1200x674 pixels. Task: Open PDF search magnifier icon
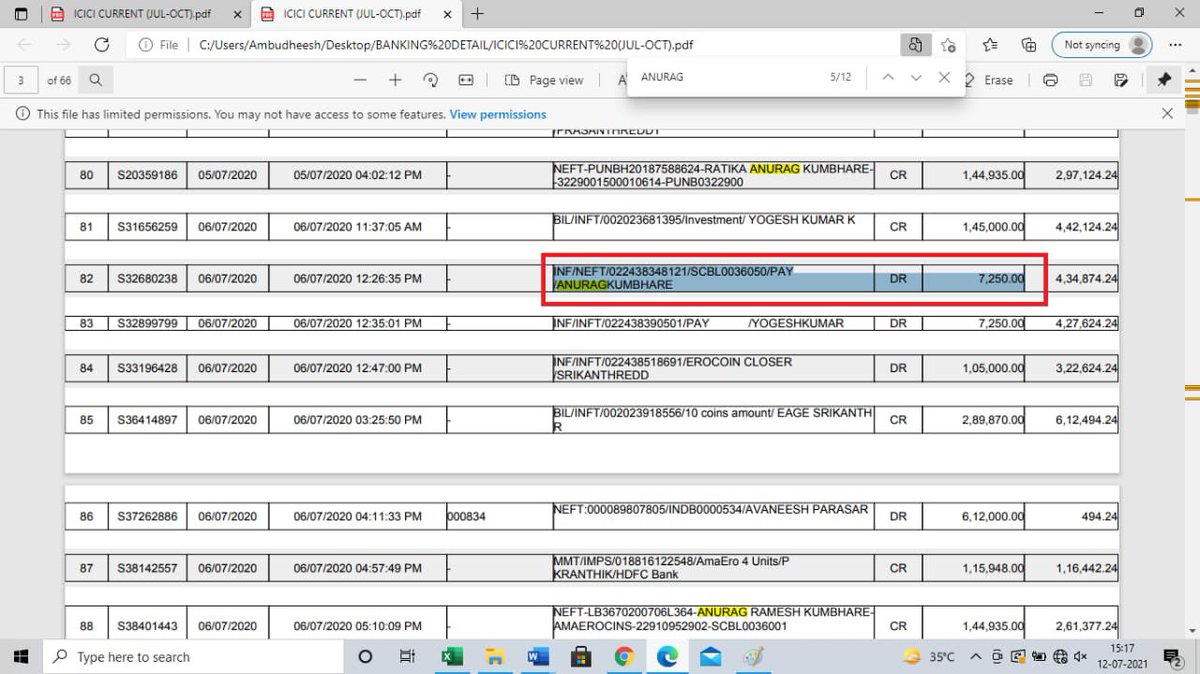[95, 80]
